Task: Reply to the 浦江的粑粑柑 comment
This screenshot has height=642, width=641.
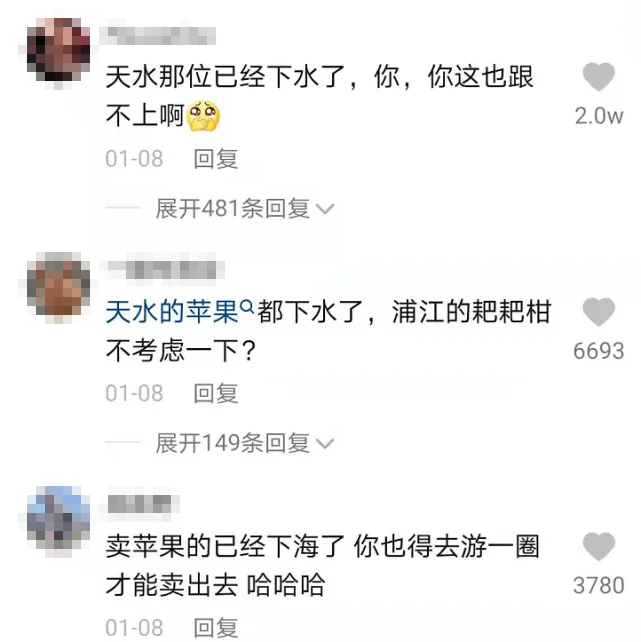Action: tap(216, 393)
